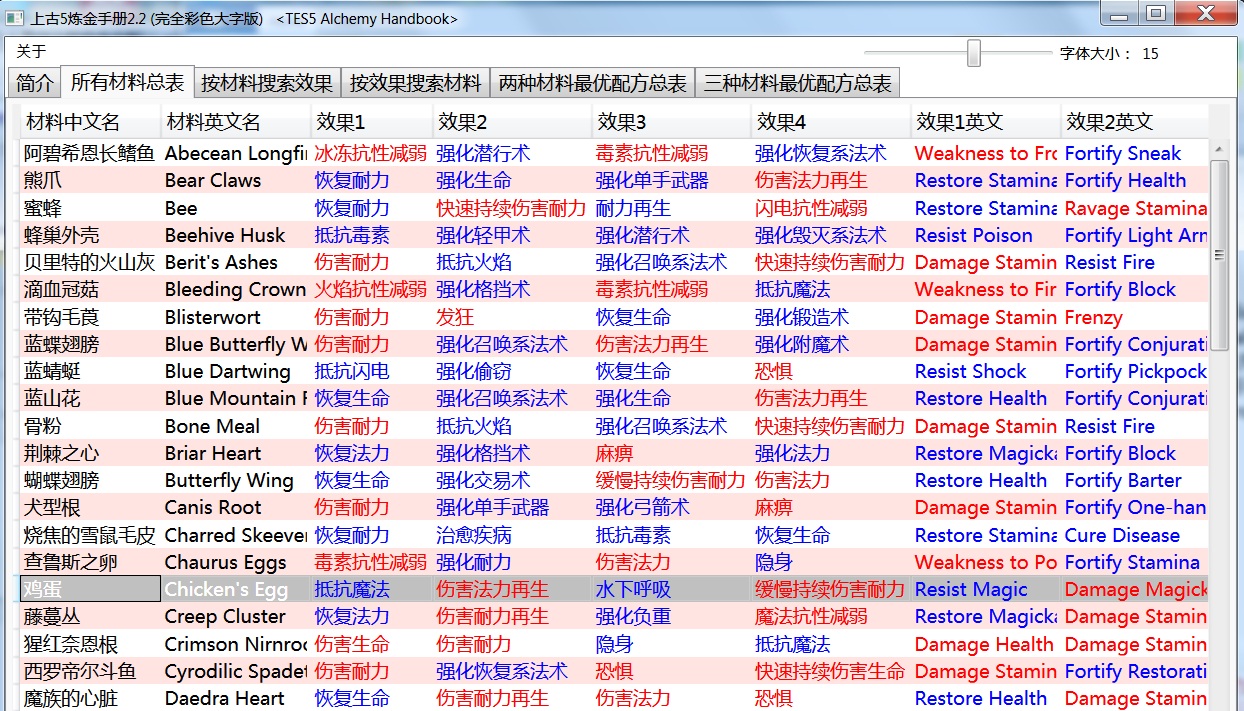1244x711 pixels.
Task: Select the 蓝山花 cell
Action: (x=91, y=399)
